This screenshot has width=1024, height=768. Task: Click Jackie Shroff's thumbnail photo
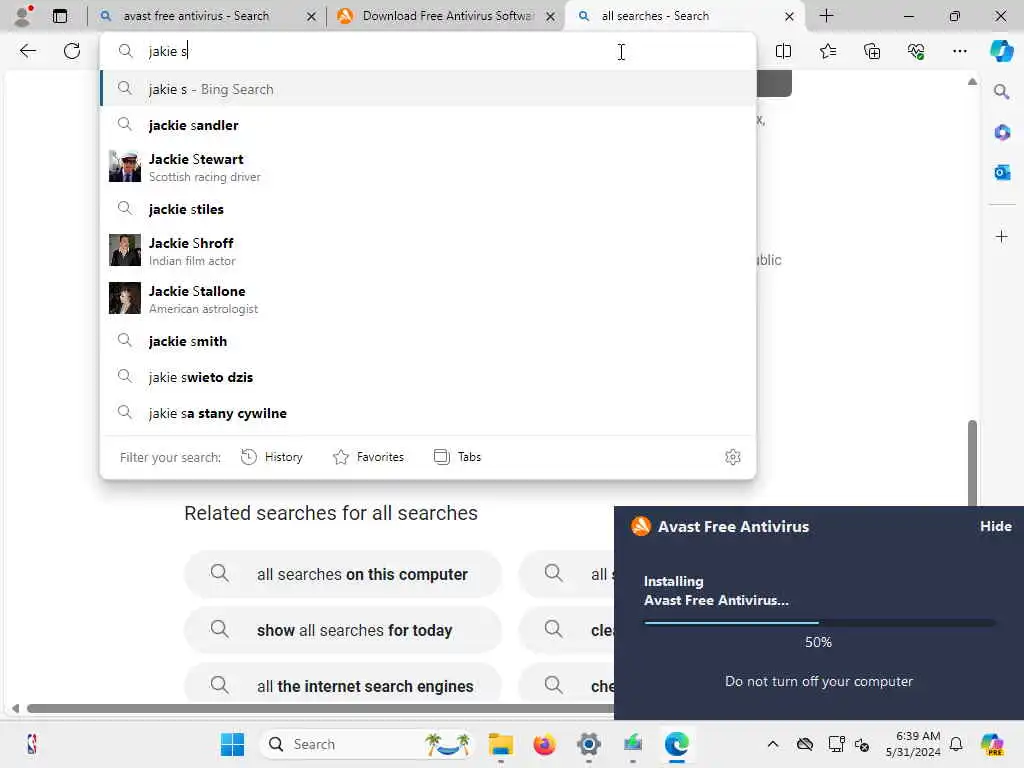[x=125, y=250]
